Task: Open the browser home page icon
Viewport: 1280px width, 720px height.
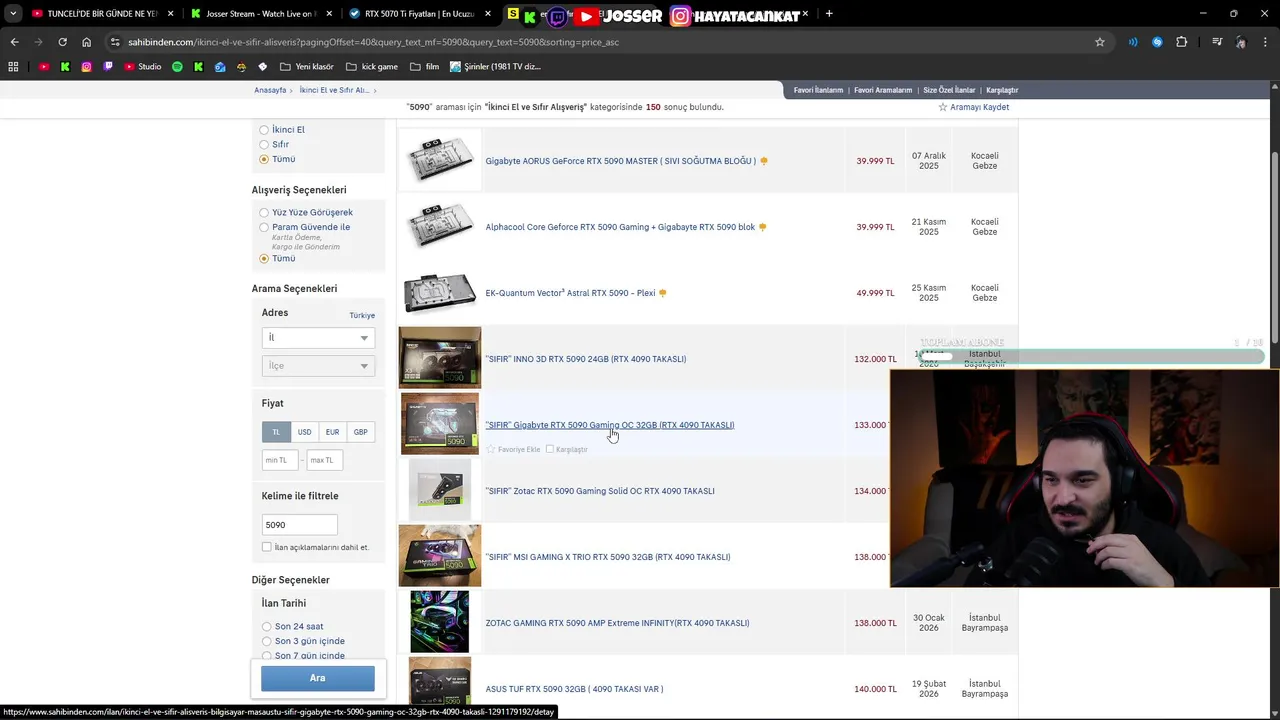Action: coord(86,42)
